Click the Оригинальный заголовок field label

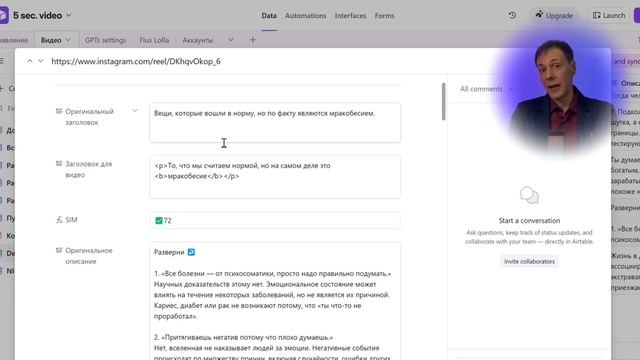tap(89, 117)
